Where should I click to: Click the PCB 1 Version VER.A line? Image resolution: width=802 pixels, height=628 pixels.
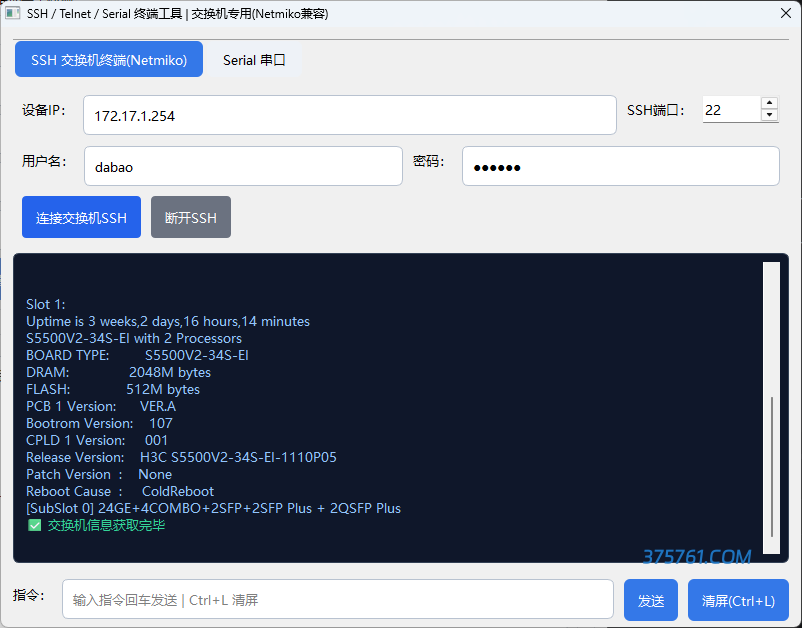point(101,406)
